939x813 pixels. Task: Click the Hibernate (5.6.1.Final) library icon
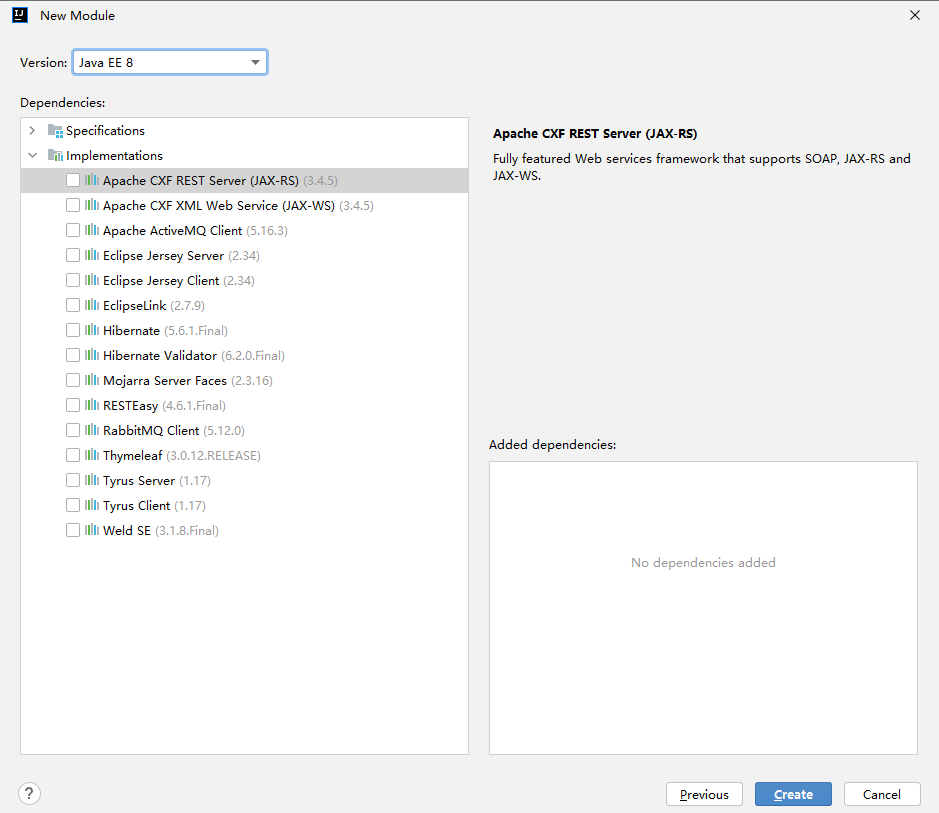click(x=92, y=330)
